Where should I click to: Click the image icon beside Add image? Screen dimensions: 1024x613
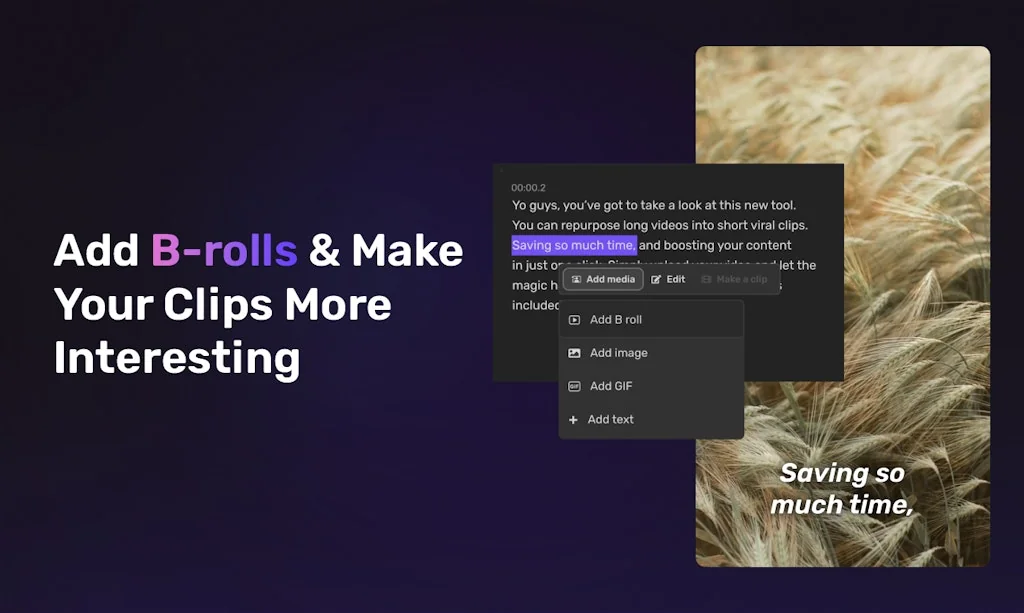tap(574, 353)
